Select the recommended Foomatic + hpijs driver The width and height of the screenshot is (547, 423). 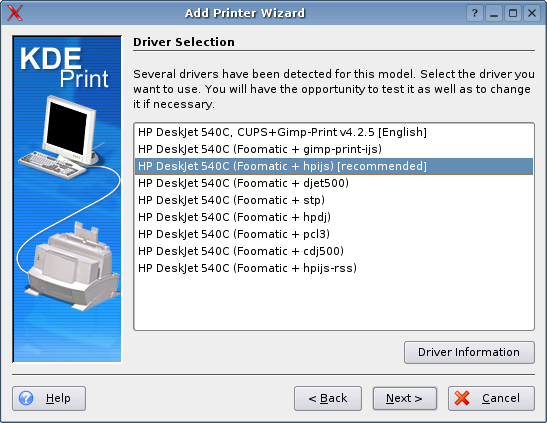tap(334, 166)
